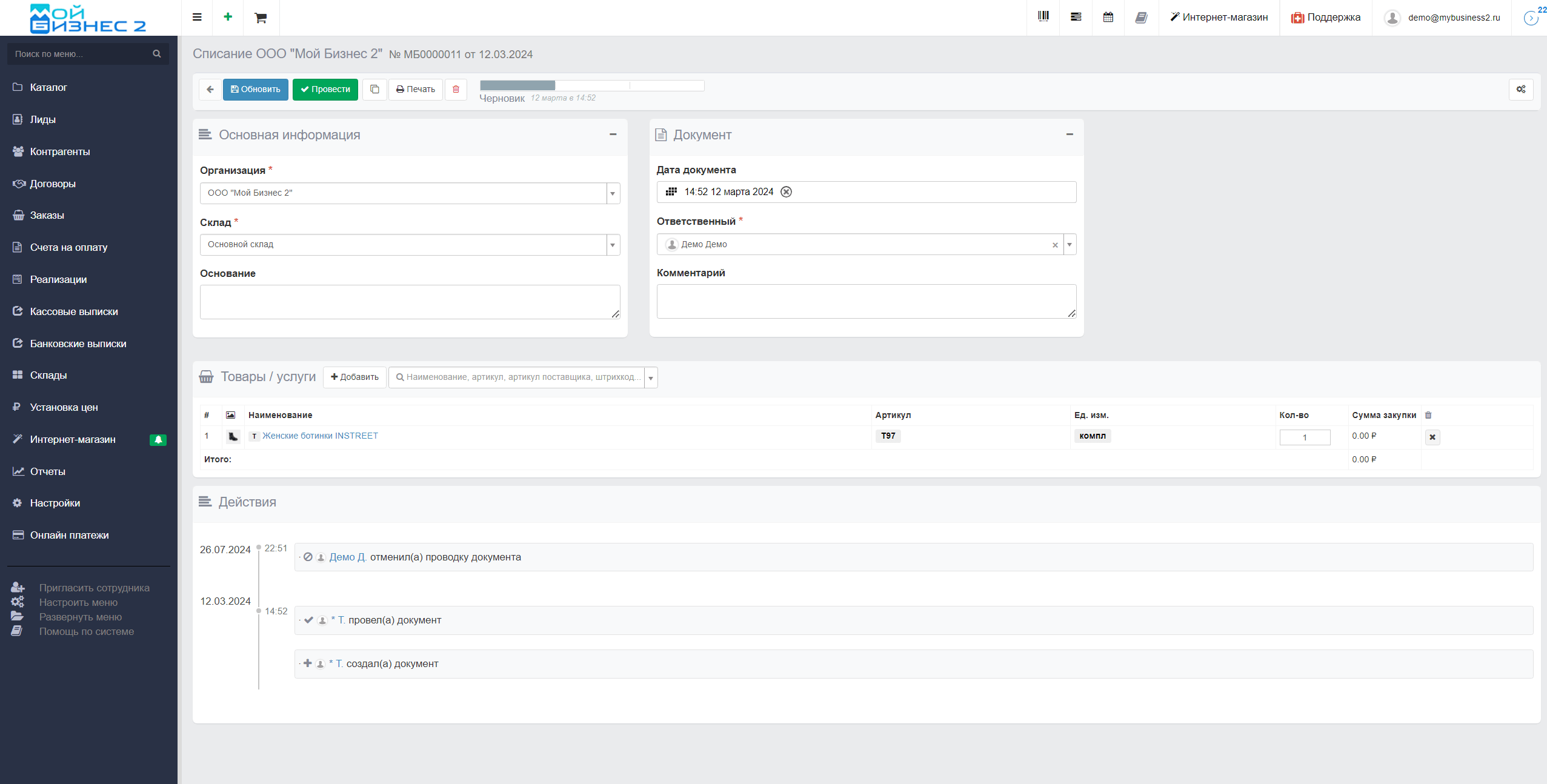Click the shopping cart icon in header
Viewport: 1547px width, 784px height.
[261, 18]
